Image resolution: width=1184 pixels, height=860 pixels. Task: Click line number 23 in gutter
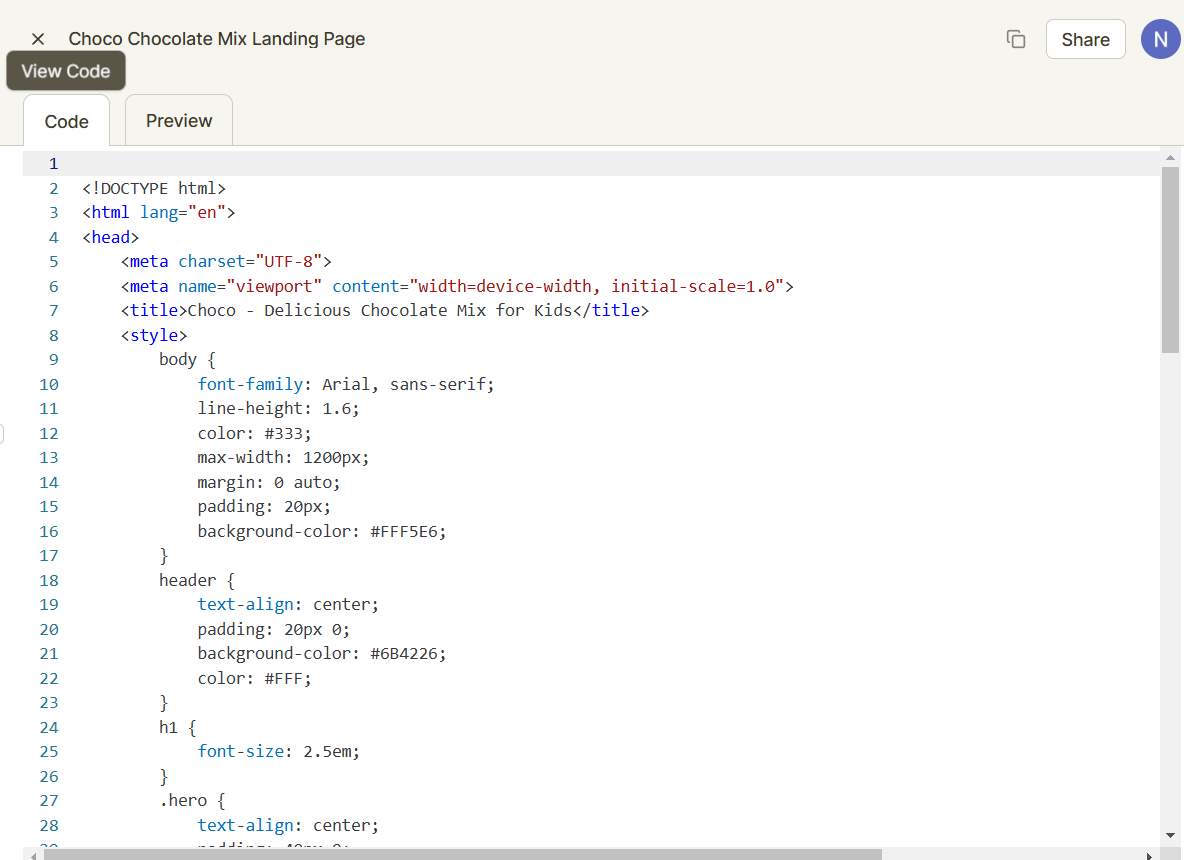click(x=49, y=703)
